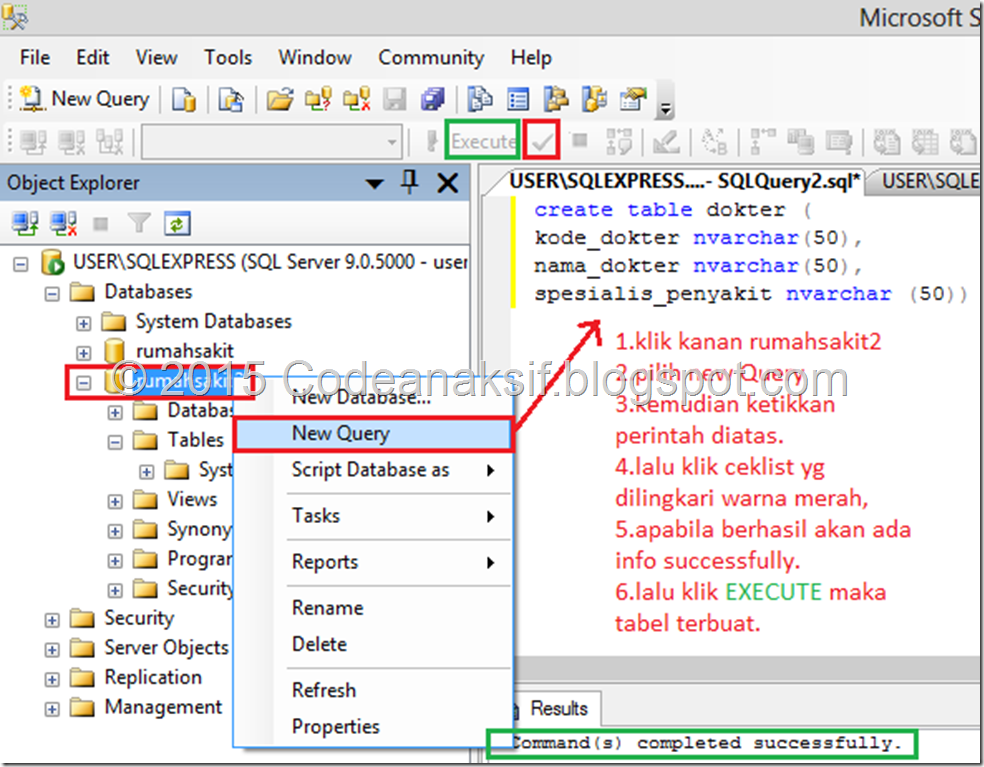984x767 pixels.
Task: Collapse the Databases folder
Action: tap(52, 293)
